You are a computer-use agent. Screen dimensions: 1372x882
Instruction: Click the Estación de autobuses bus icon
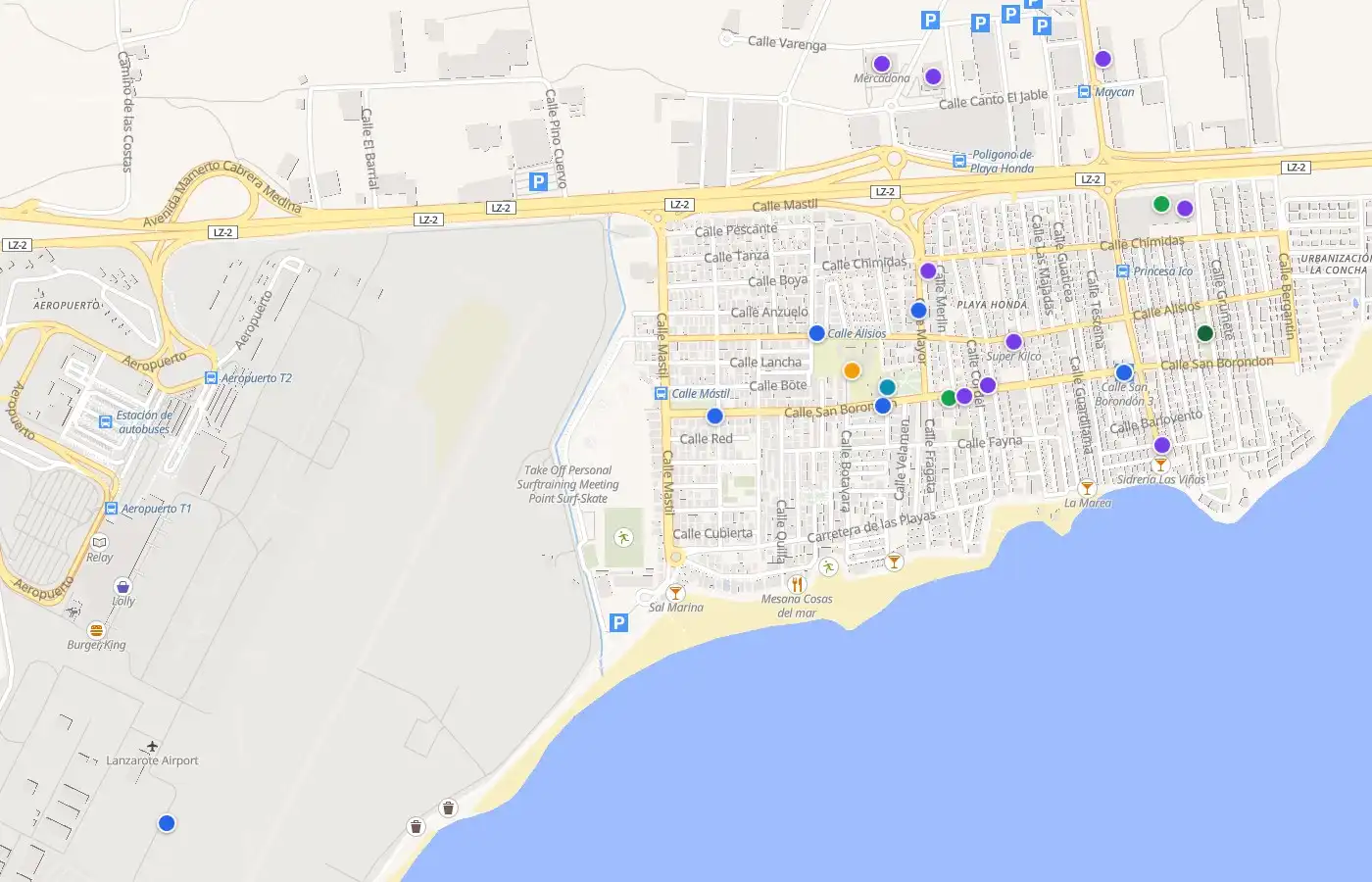106,422
